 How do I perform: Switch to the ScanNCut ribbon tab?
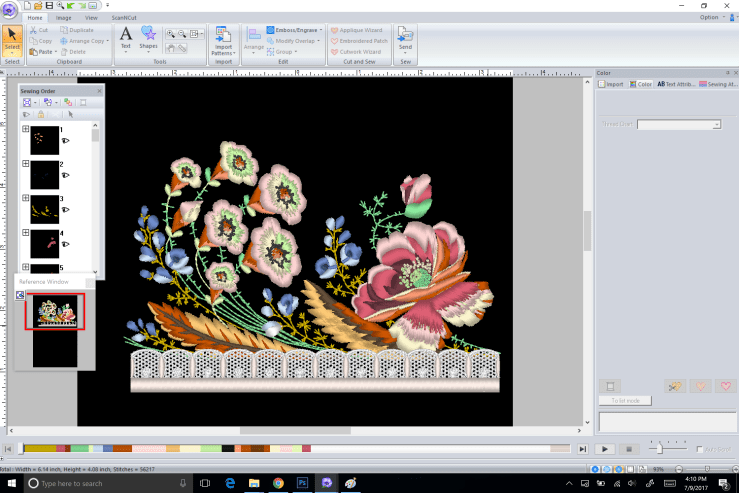(122, 18)
